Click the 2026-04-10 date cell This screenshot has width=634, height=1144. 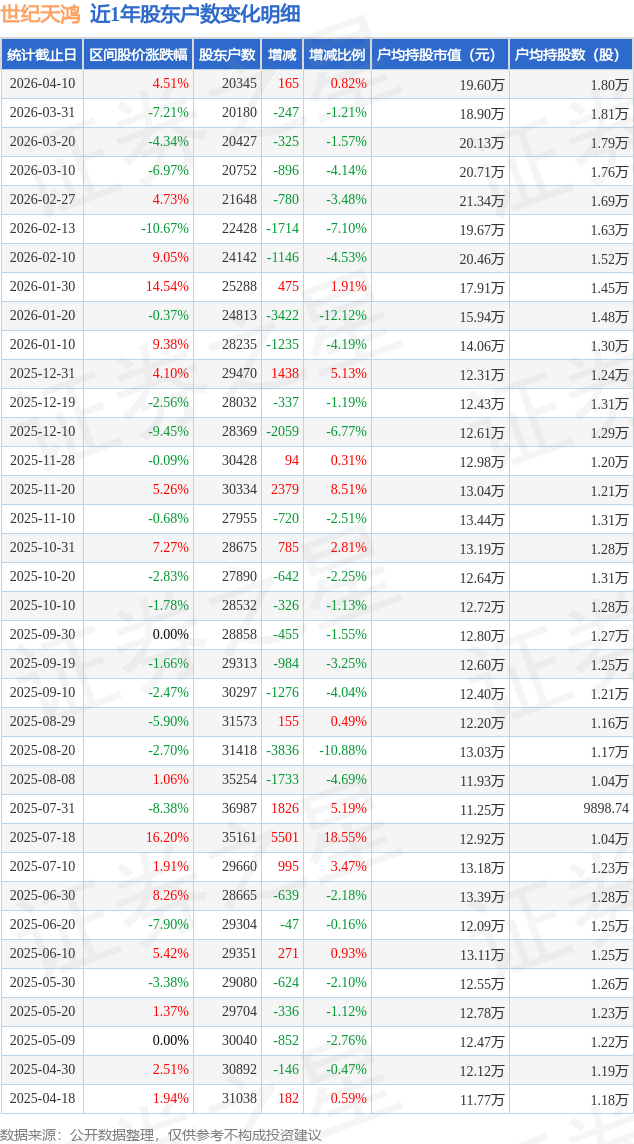click(x=42, y=84)
